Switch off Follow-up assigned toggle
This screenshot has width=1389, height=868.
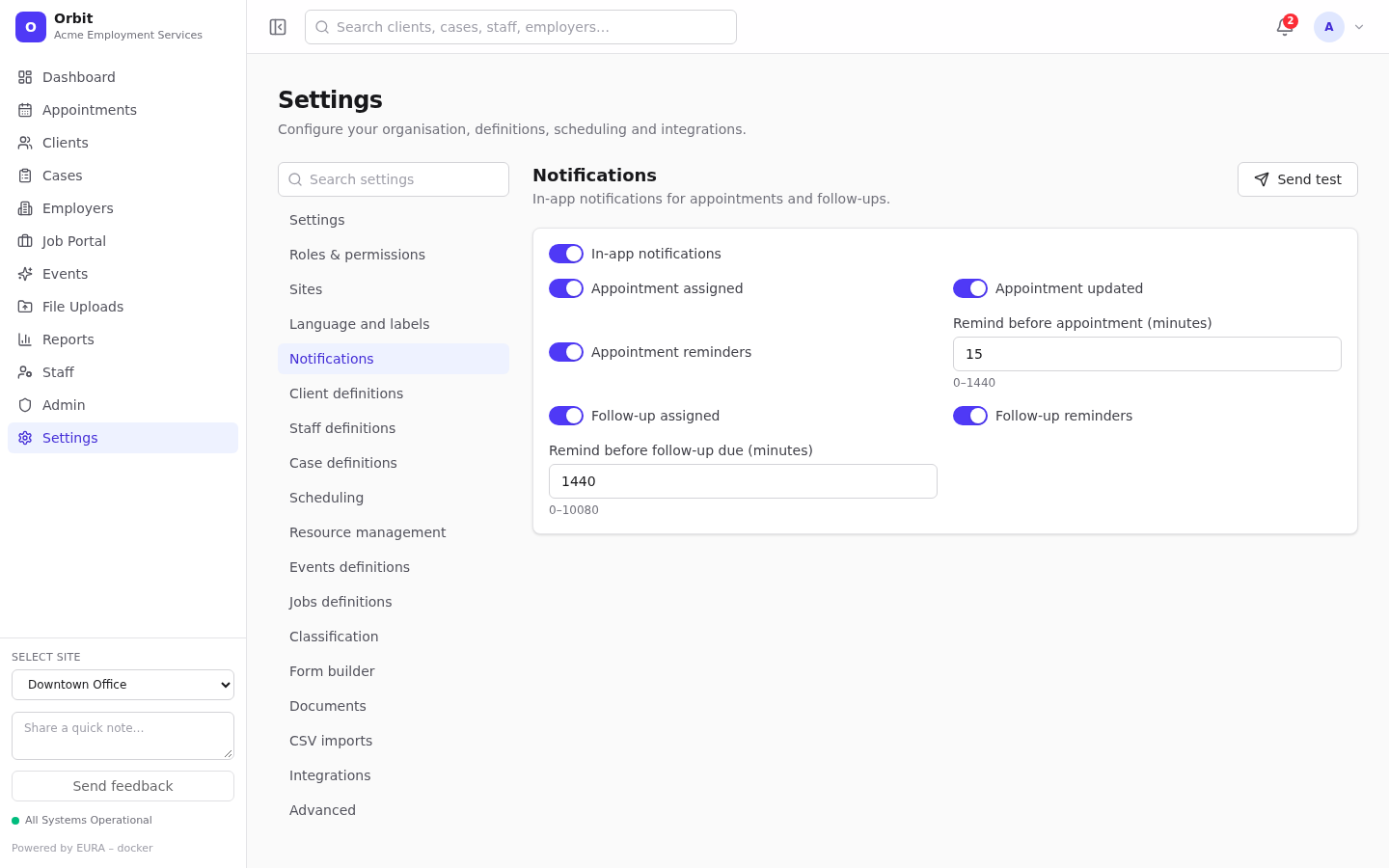point(566,416)
